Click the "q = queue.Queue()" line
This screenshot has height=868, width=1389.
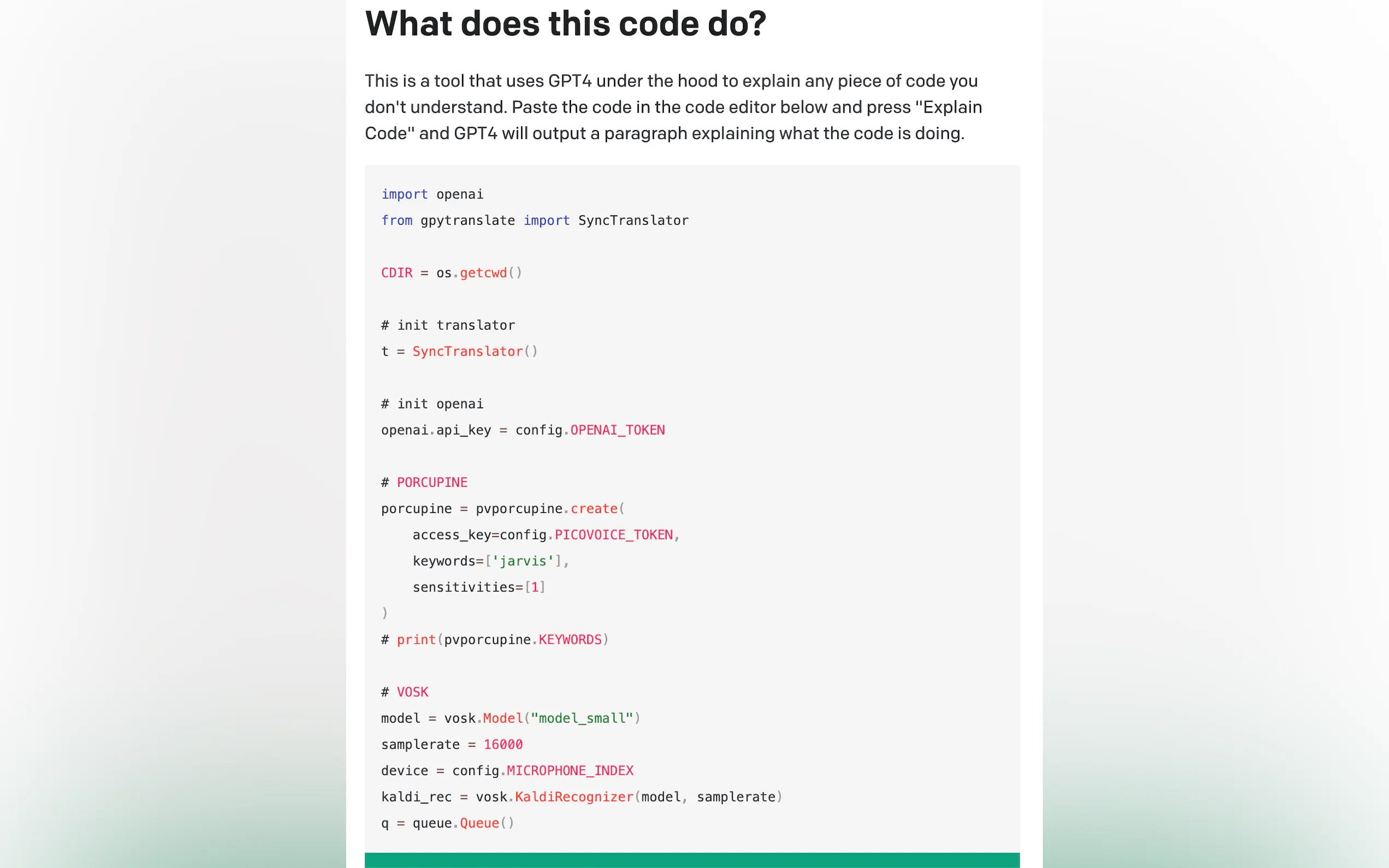tap(447, 823)
